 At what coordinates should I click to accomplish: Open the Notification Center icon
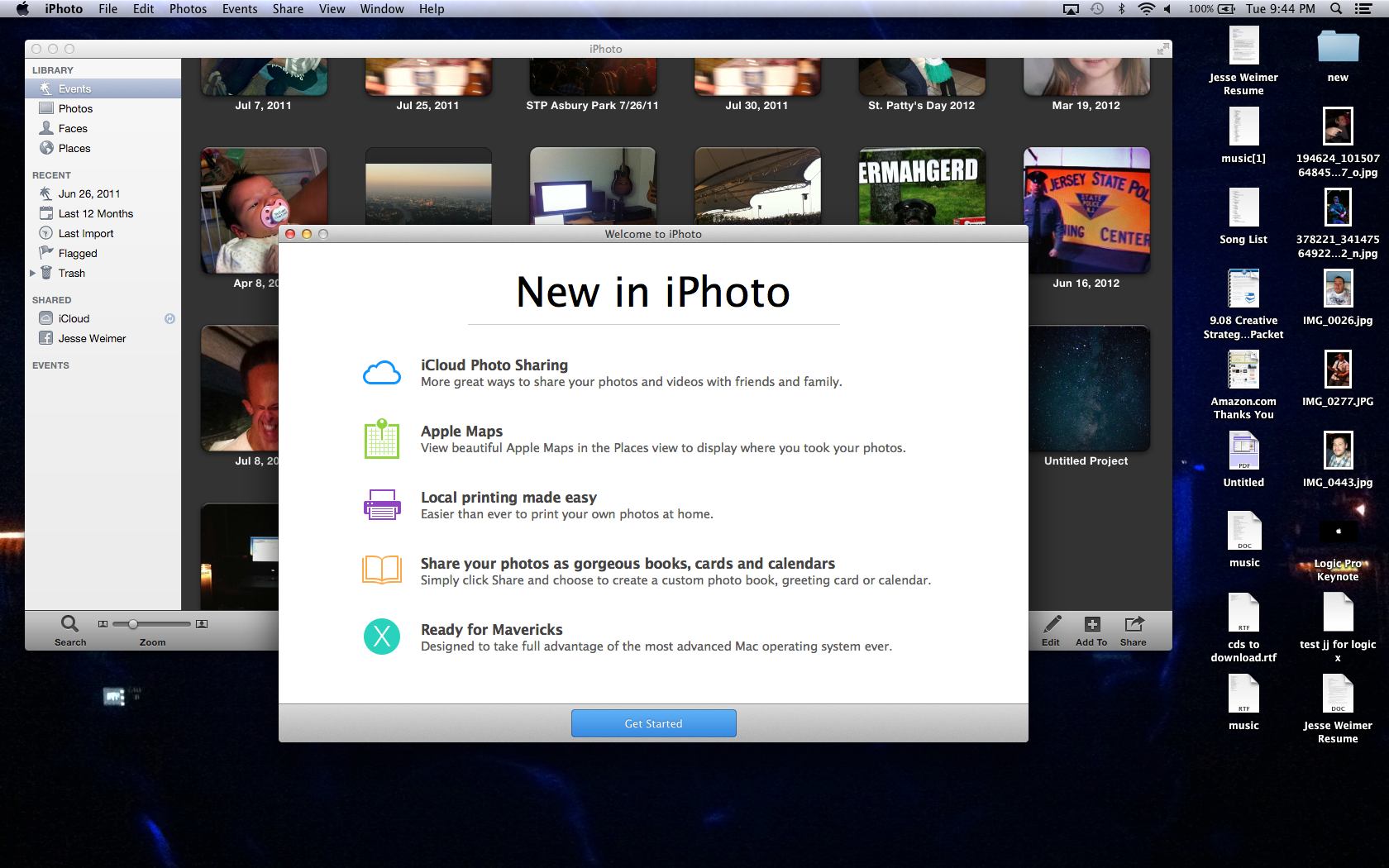pyautogui.click(x=1363, y=9)
